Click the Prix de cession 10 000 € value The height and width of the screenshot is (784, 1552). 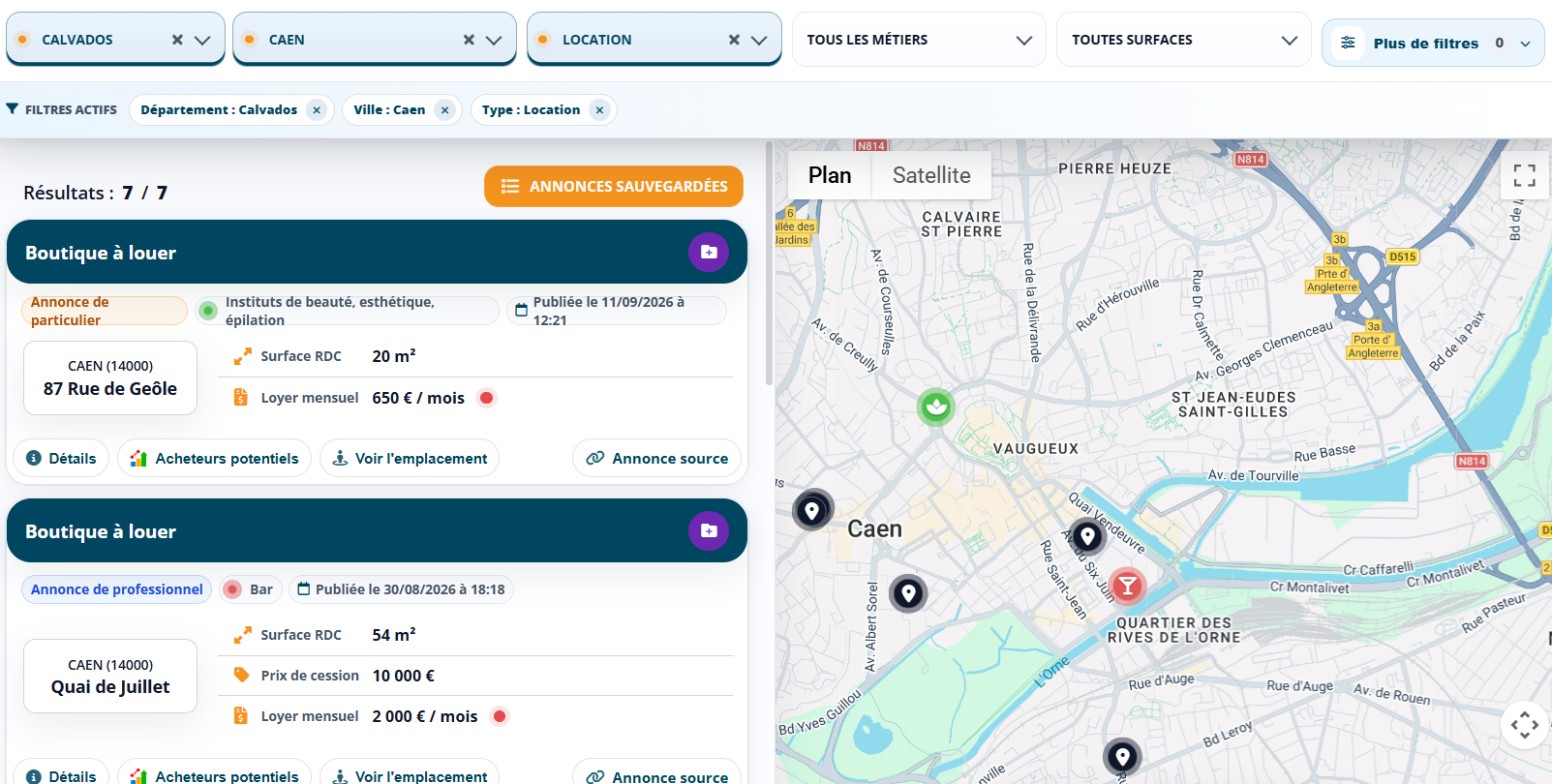click(403, 675)
